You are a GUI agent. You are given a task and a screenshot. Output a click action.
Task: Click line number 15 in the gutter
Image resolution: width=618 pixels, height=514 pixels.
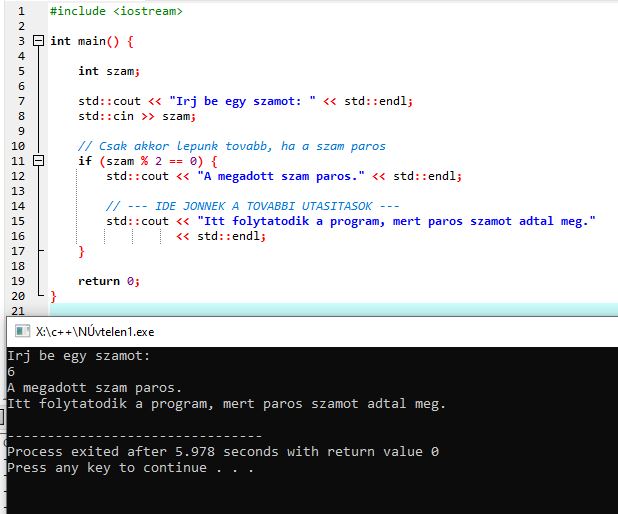18,221
